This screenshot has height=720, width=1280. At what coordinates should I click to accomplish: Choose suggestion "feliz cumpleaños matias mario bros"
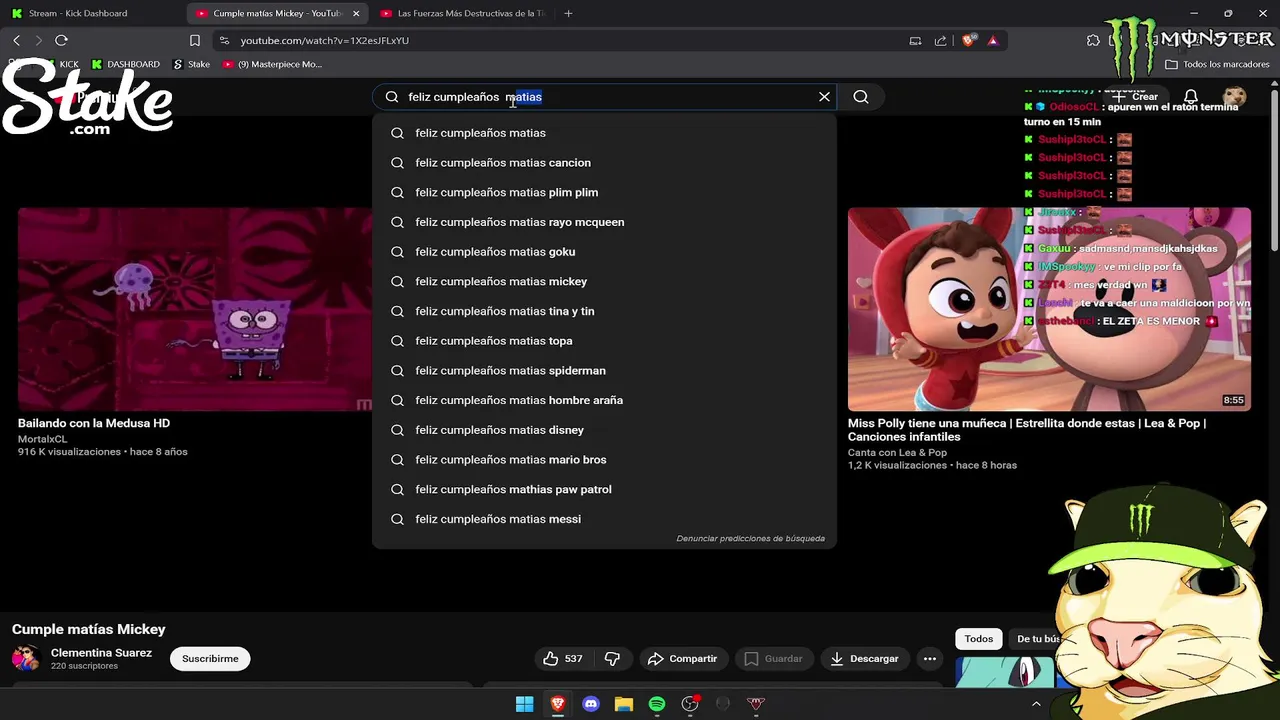(x=604, y=459)
